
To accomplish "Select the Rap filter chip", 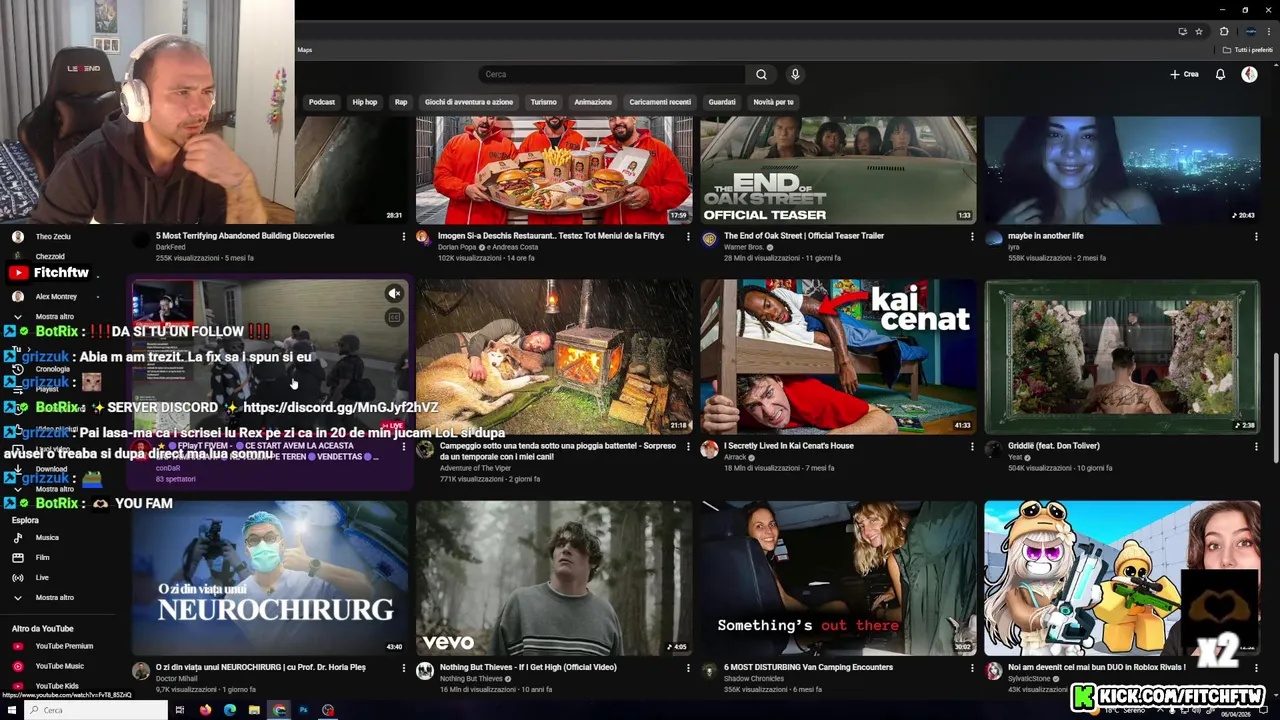I will [x=401, y=102].
